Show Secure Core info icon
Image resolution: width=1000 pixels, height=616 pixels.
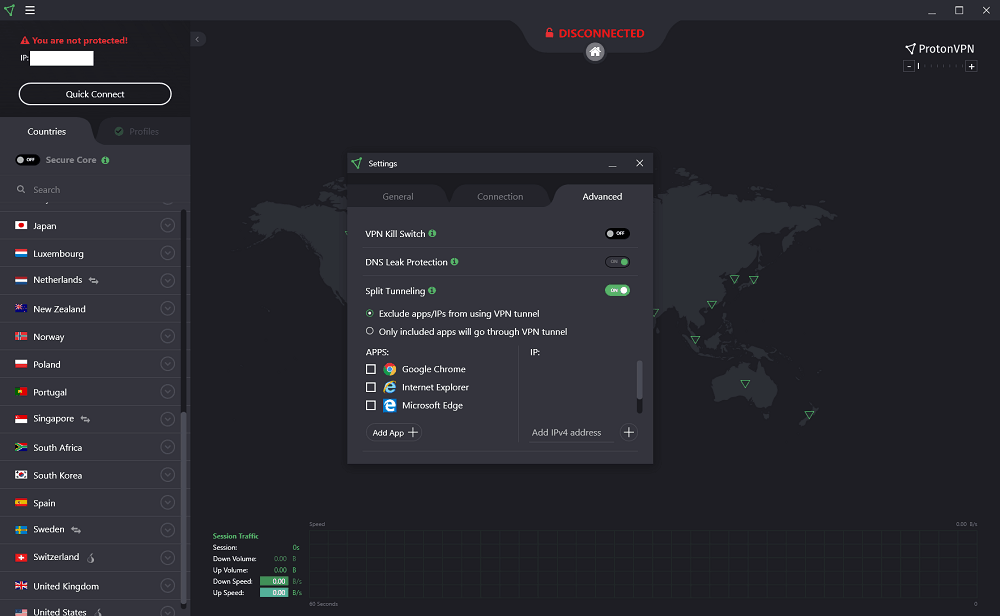point(105,160)
